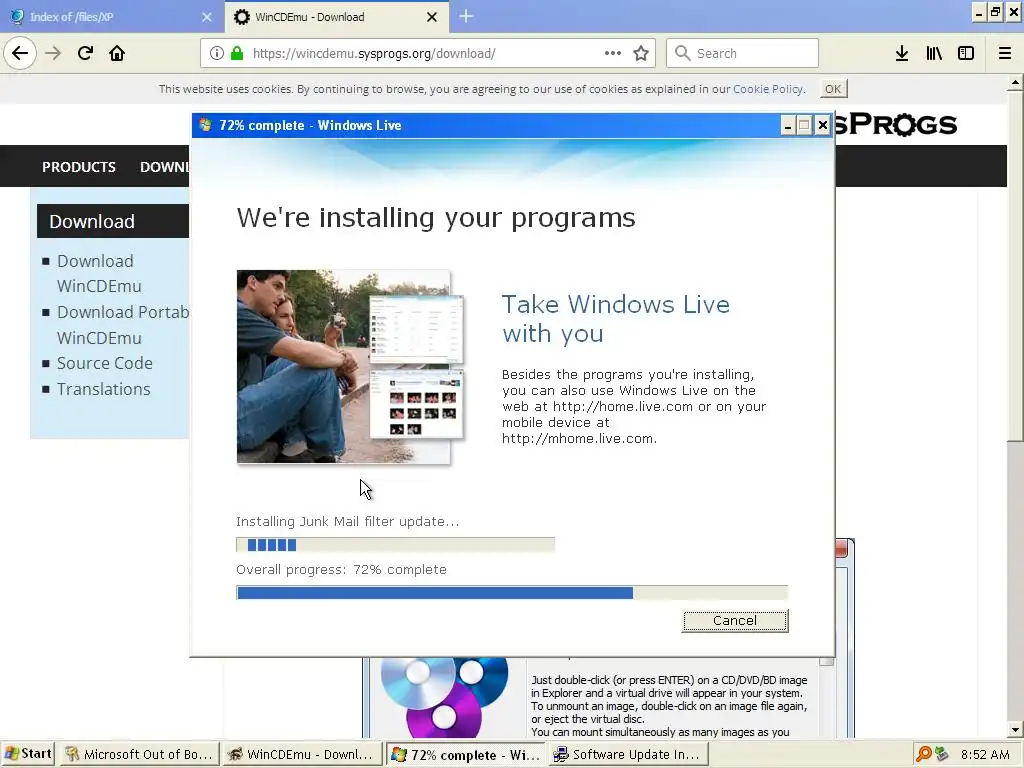Open the Firefox downloads arrow
1024x768 pixels.
click(x=902, y=54)
